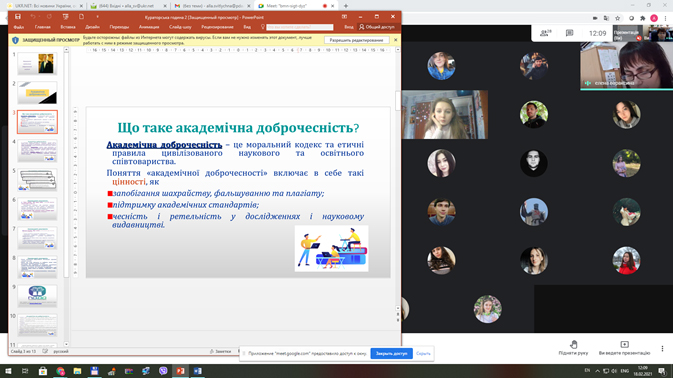Open the Meet chat icon
Image resolution: width=673 pixels, height=378 pixels.
pyautogui.click(x=570, y=33)
